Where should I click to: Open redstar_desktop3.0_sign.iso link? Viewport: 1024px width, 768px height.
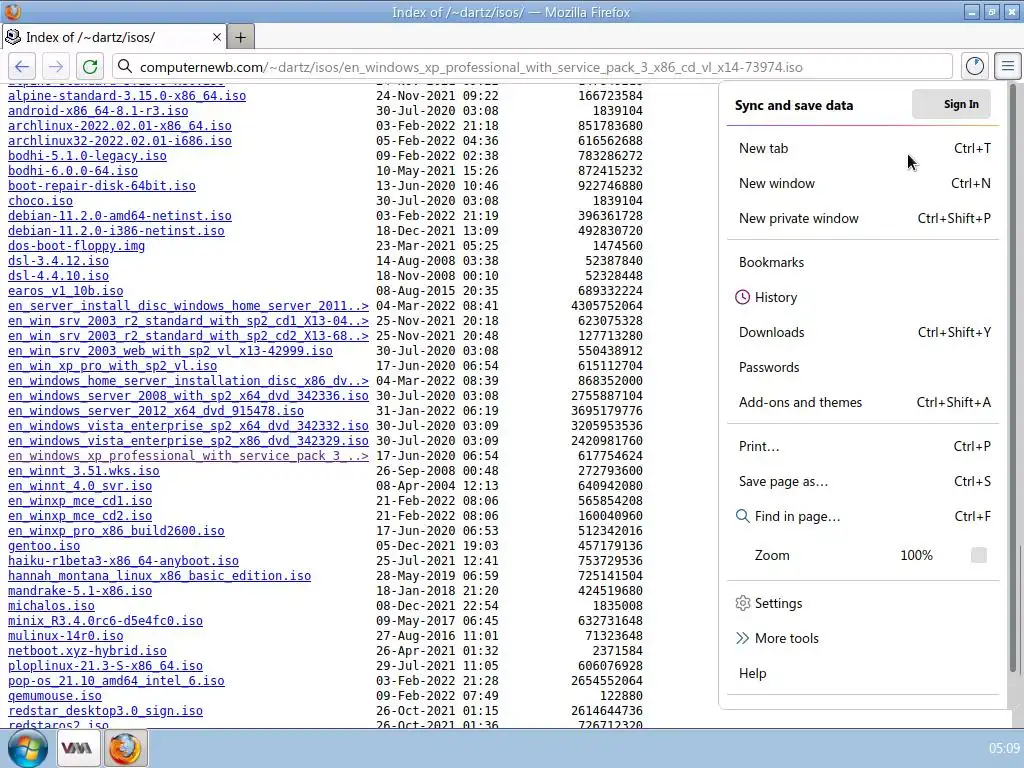(105, 712)
